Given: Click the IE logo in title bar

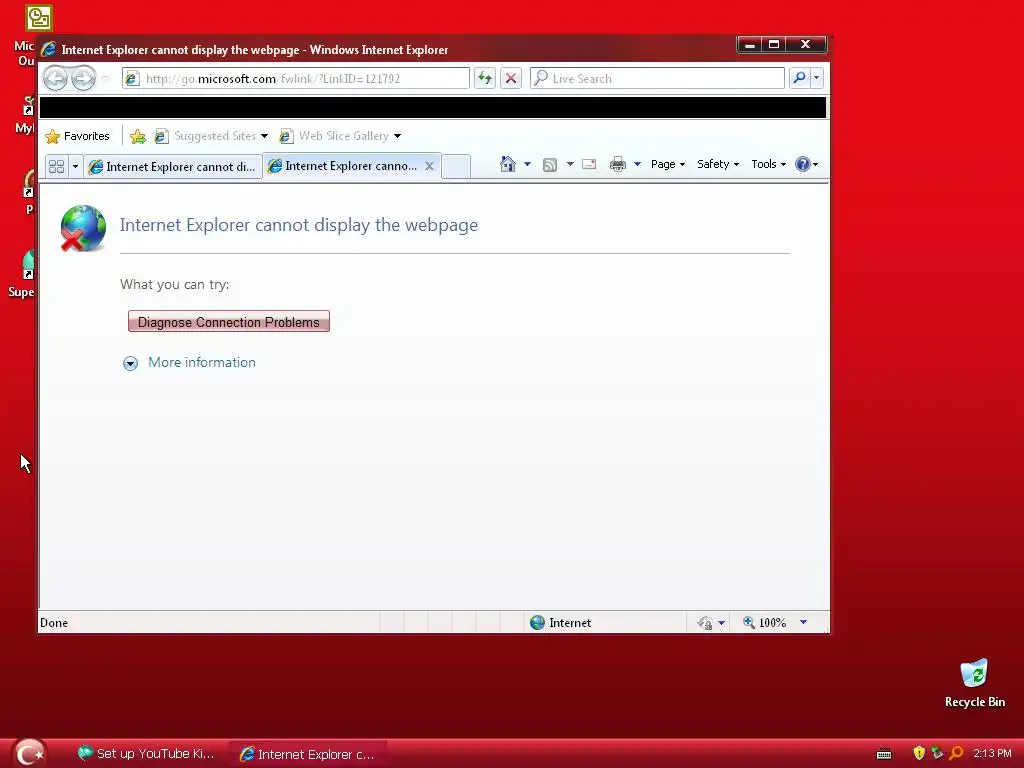Looking at the screenshot, I should [x=48, y=50].
